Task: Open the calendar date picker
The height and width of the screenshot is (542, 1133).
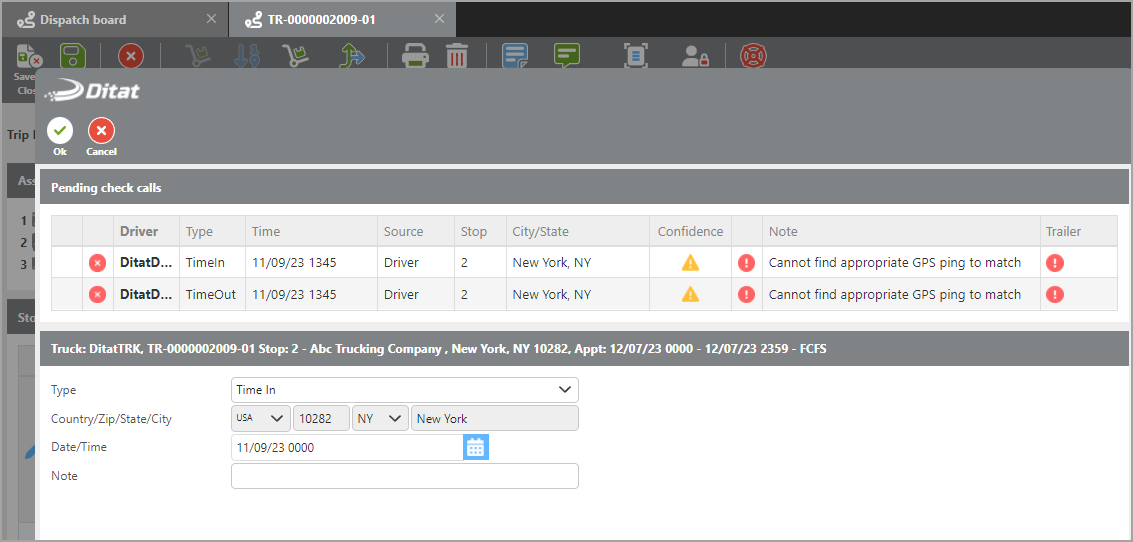Action: 476,448
